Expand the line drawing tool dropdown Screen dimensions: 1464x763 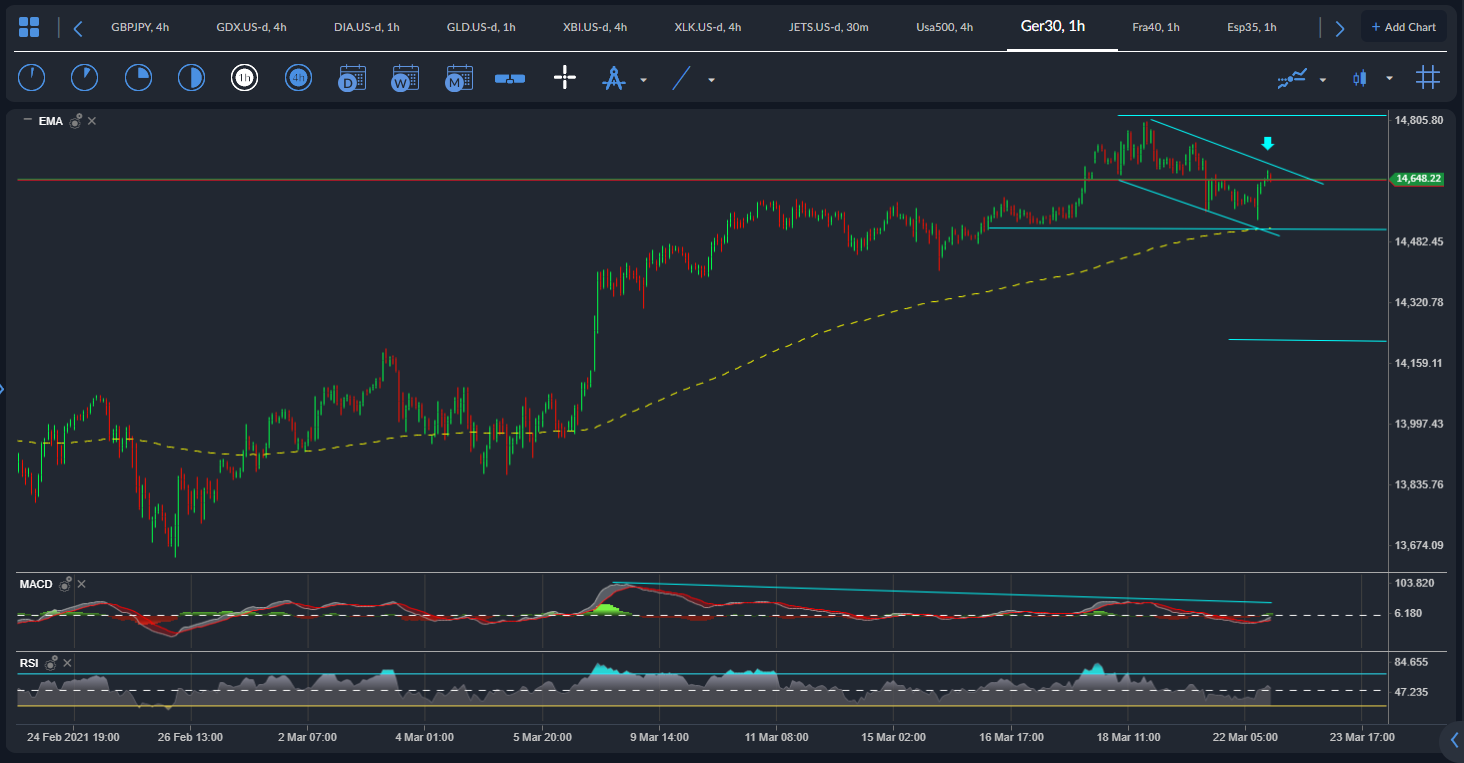tap(711, 79)
